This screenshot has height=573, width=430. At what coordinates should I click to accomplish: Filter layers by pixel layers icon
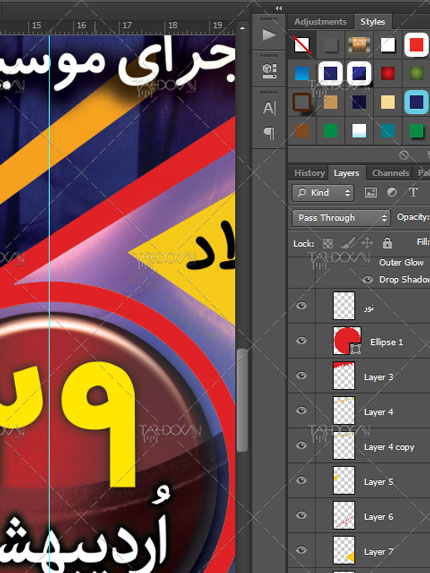coord(371,193)
